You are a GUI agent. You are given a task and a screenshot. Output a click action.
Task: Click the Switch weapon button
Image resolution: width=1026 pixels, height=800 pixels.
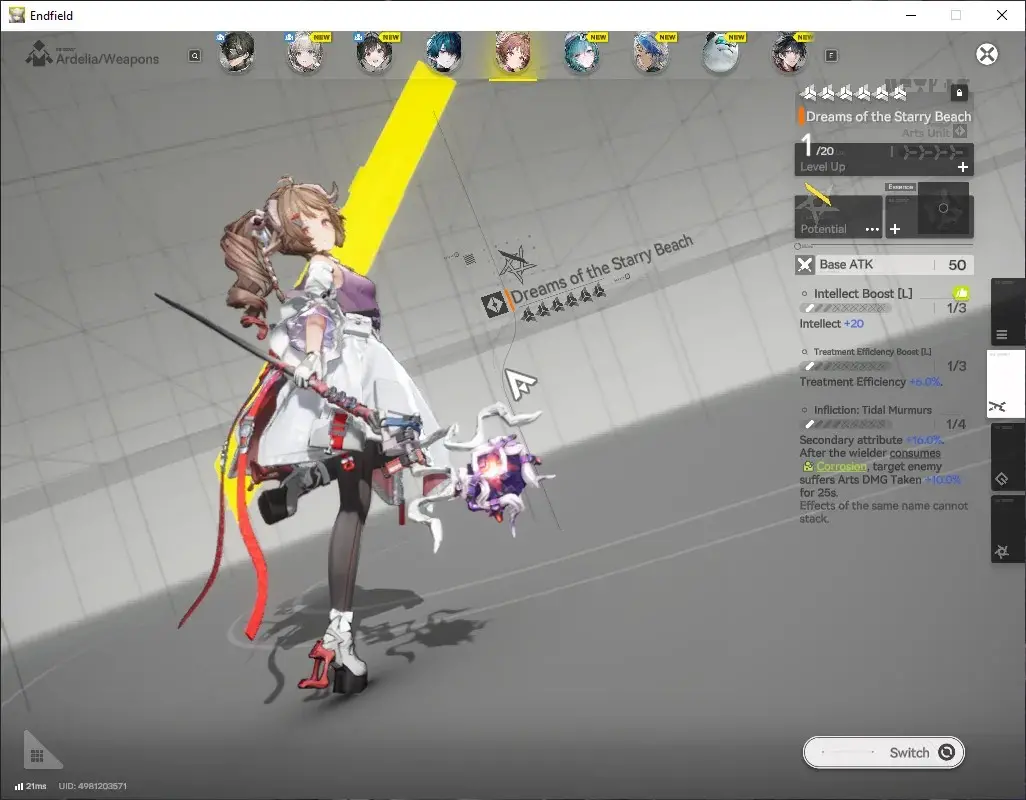pos(883,753)
